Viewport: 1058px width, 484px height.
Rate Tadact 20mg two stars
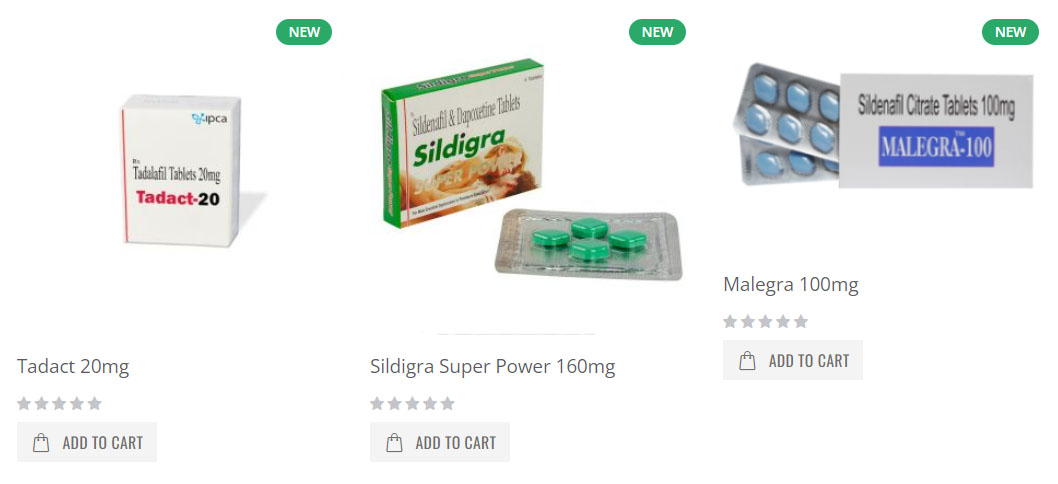click(41, 404)
